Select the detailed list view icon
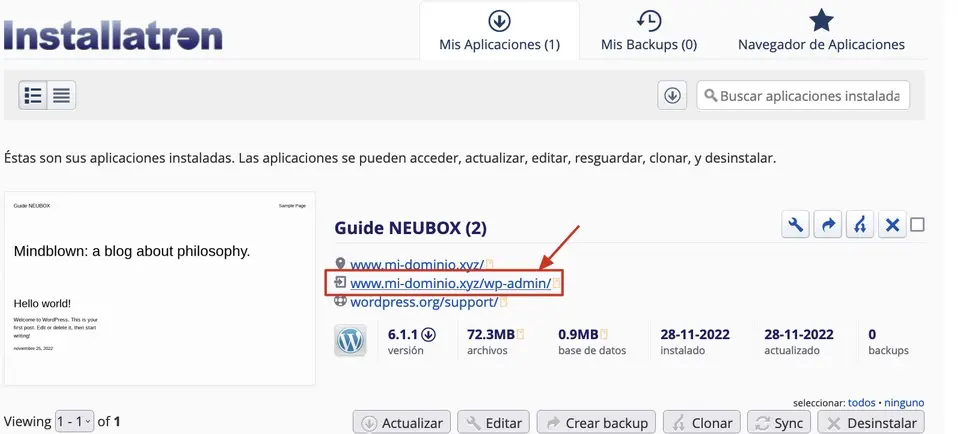Image resolution: width=958 pixels, height=434 pixels. click(x=33, y=95)
